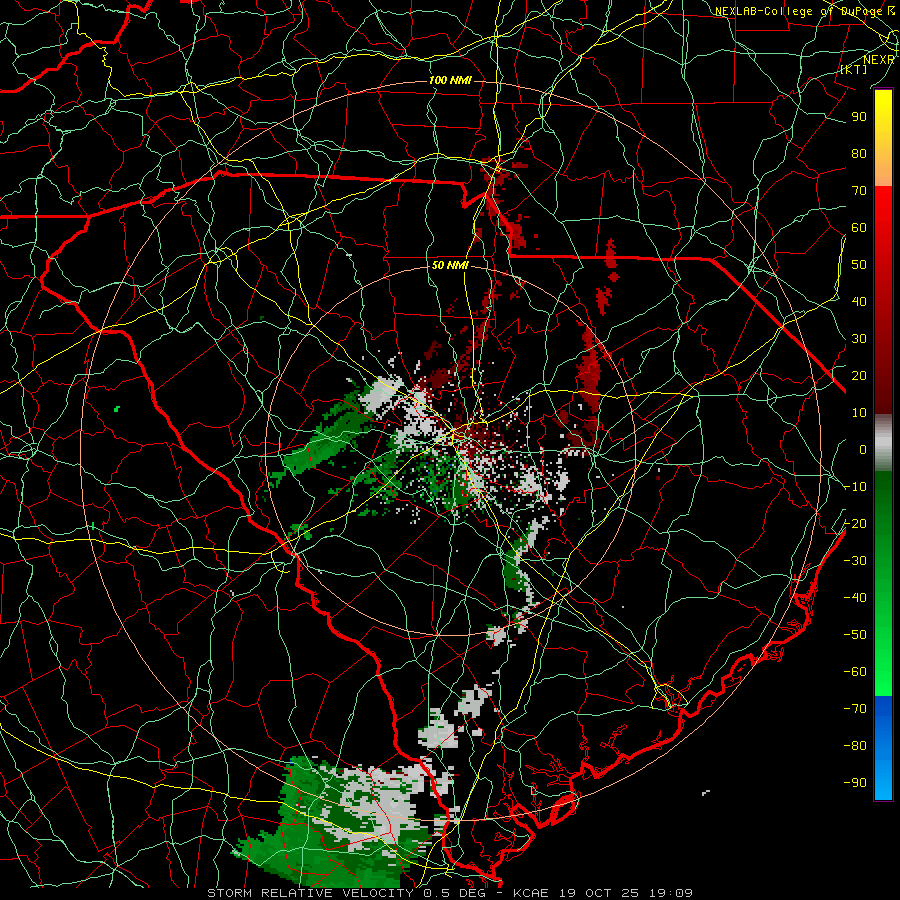Click the -90 legend value
900x900 pixels.
click(x=855, y=783)
